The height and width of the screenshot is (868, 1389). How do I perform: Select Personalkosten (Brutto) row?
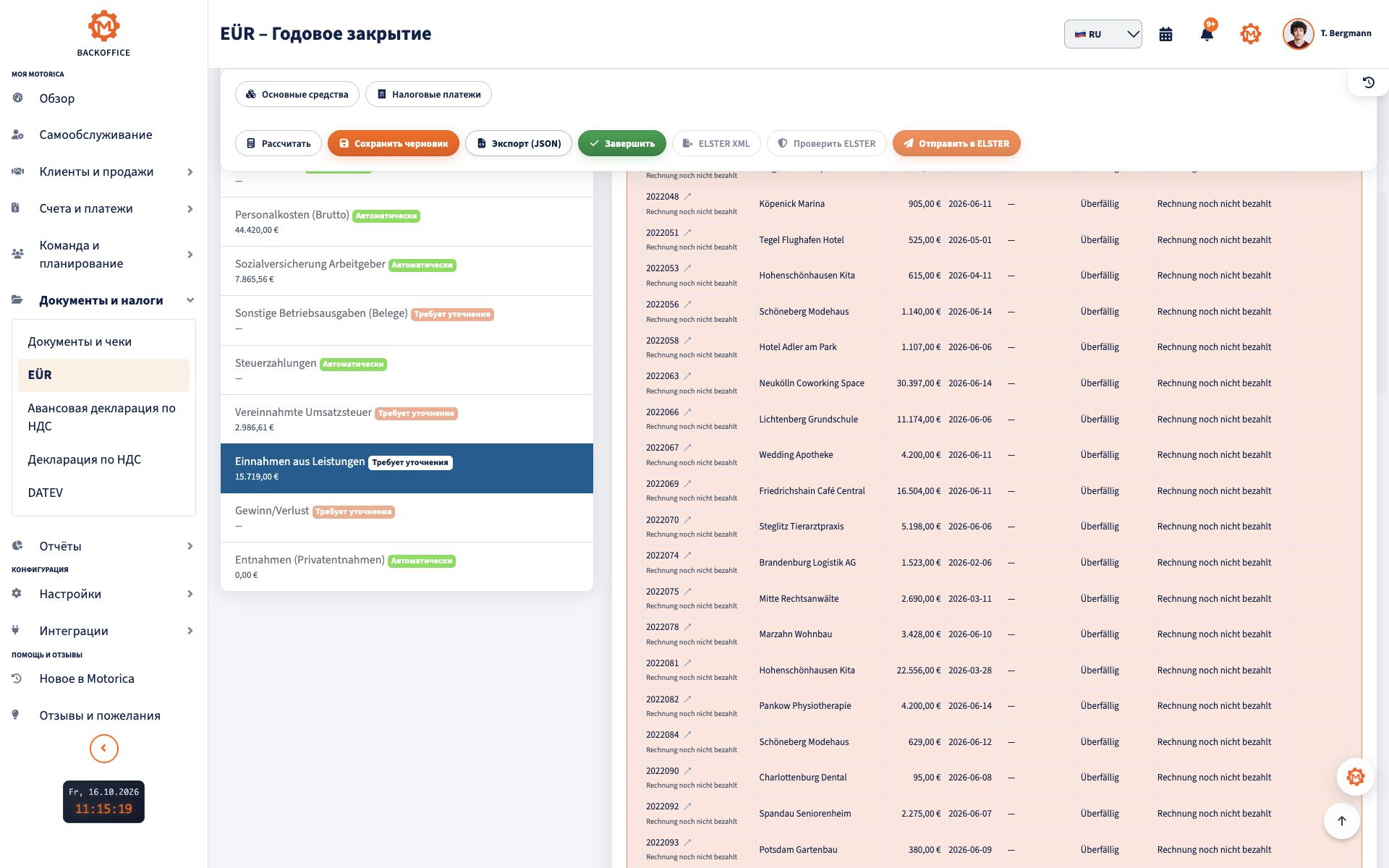[407, 222]
